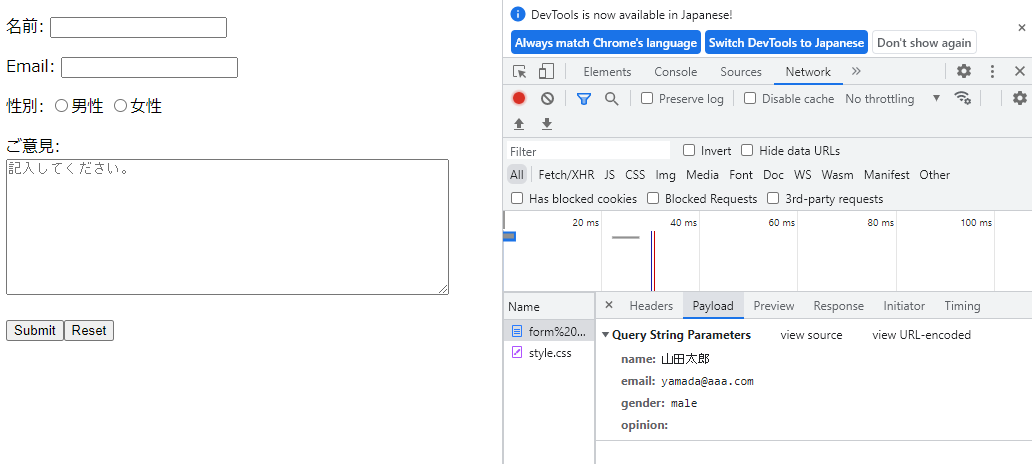Open the Timing tab
The image size is (1032, 464).
click(962, 306)
